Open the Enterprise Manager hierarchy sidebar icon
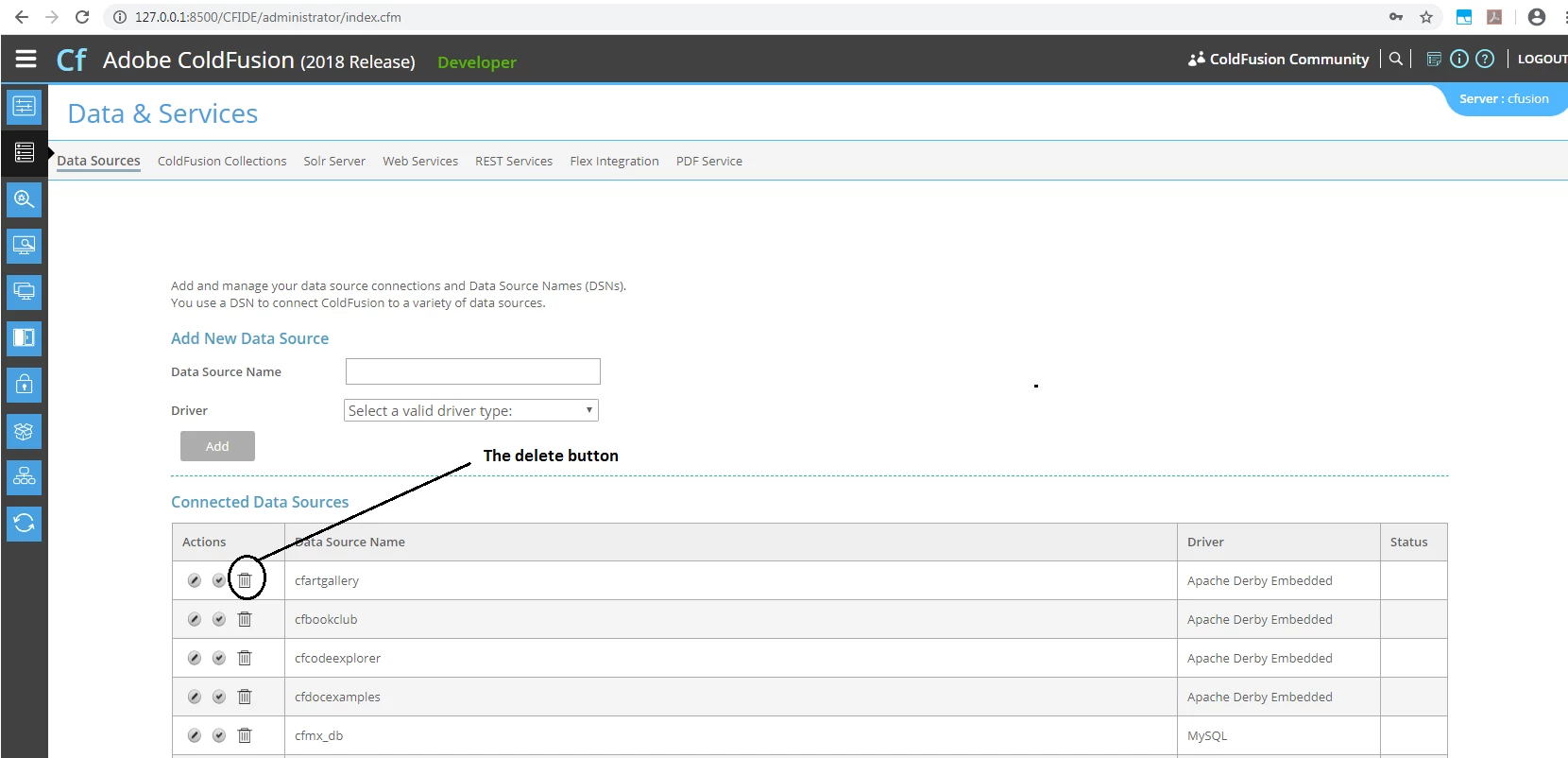The width and height of the screenshot is (1568, 758). (25, 477)
